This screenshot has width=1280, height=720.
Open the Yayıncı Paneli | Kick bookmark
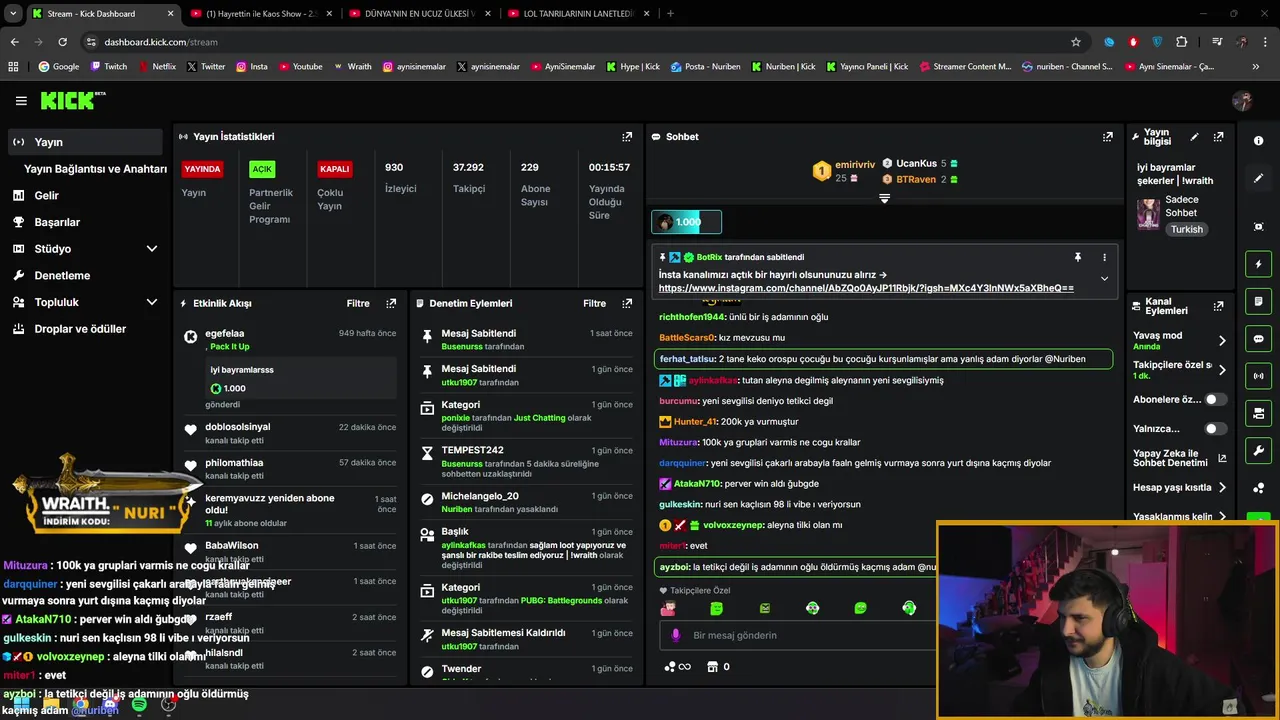867,67
